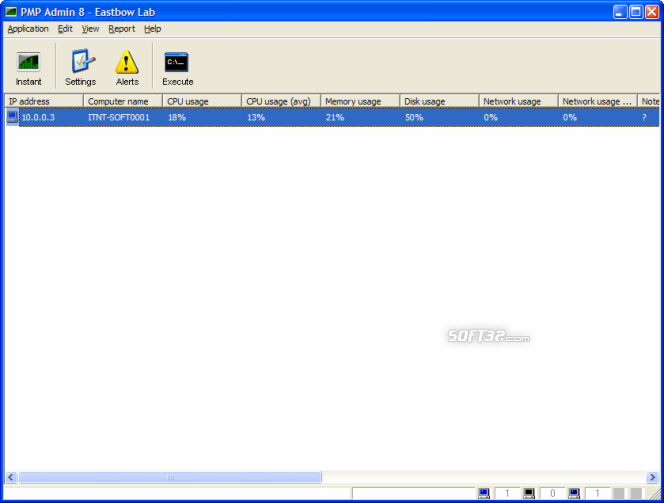Click the dark-blue total computers status icon
The image size is (664, 503).
tap(574, 493)
